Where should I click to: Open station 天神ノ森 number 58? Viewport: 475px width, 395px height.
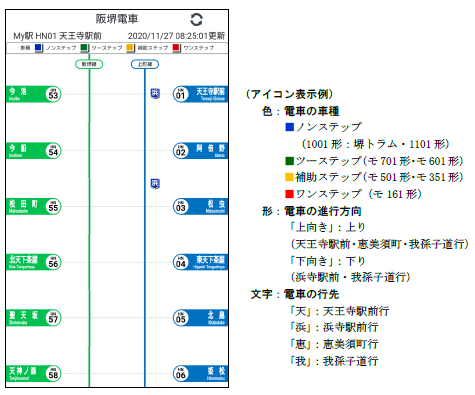pos(34,374)
